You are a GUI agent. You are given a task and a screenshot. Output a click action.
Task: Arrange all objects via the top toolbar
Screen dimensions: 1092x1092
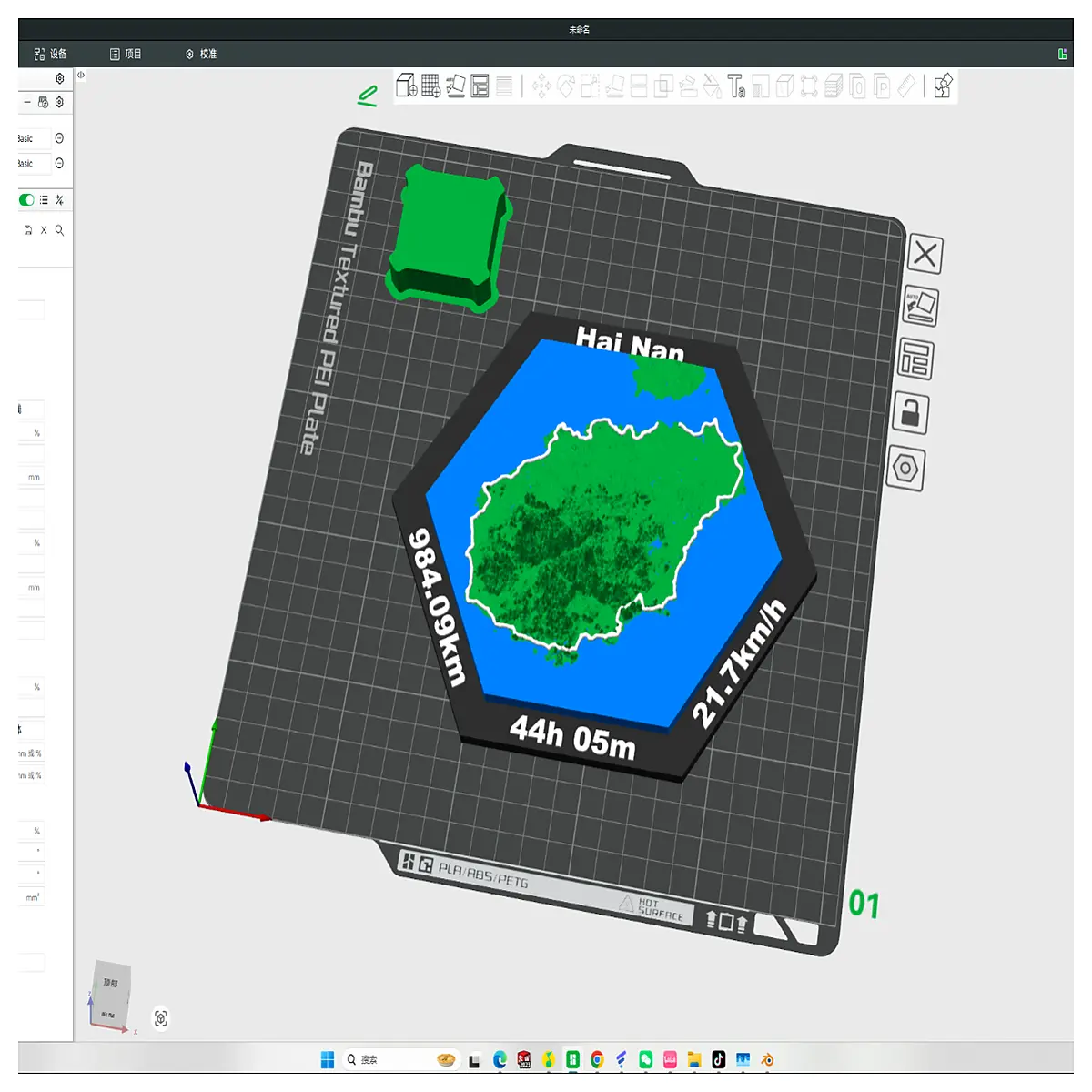pos(480,86)
